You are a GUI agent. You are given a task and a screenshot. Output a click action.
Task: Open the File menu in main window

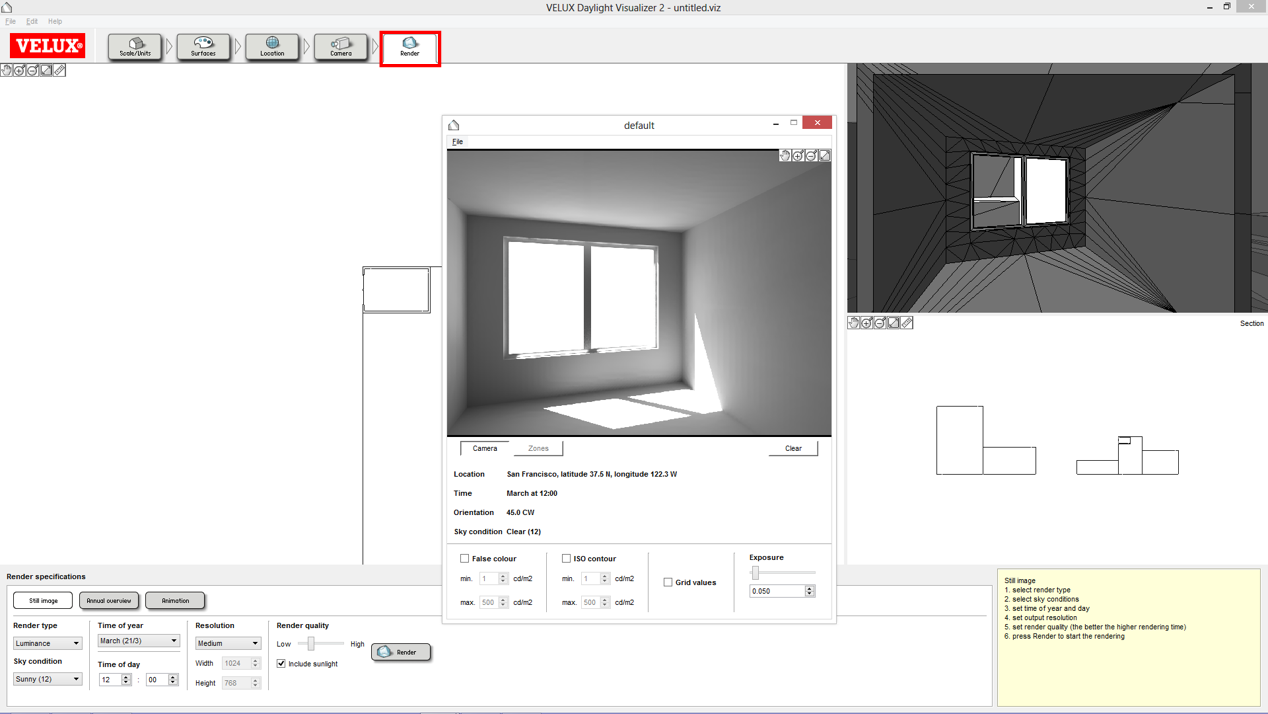10,21
